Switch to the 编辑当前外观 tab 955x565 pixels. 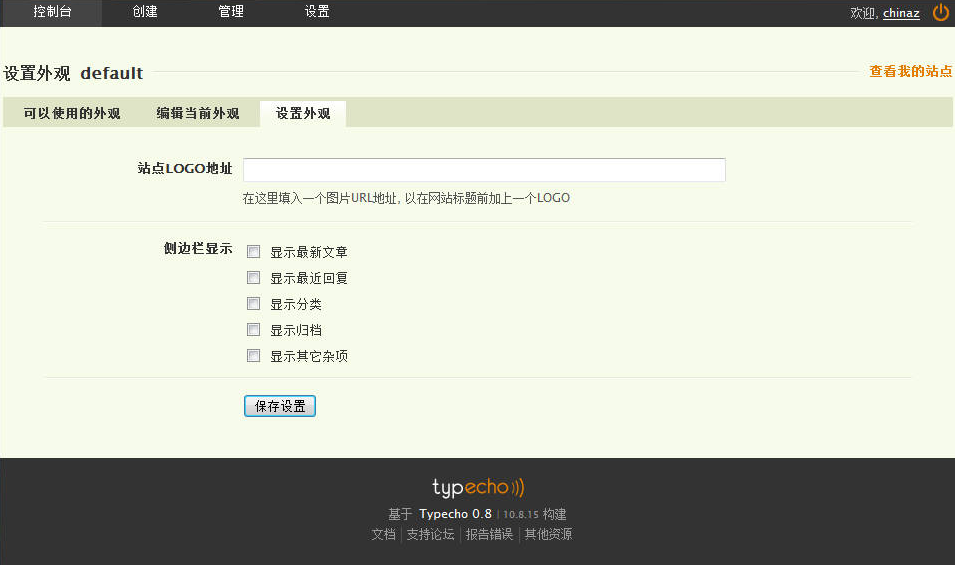198,113
